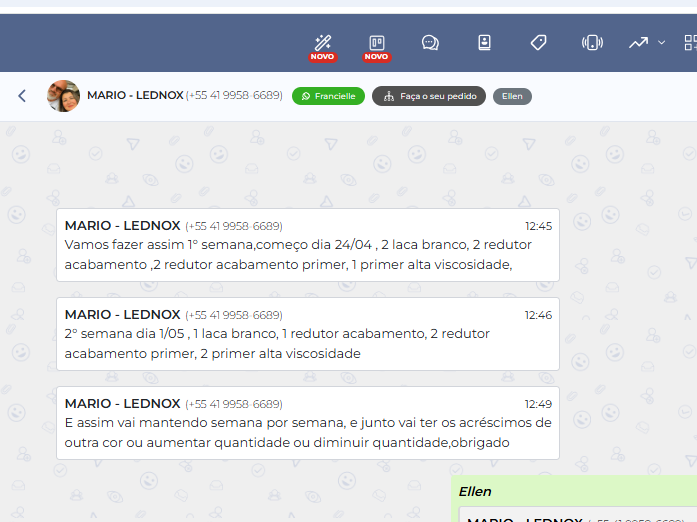
Task: Go back using the left chevron arrow
Action: (x=22, y=96)
